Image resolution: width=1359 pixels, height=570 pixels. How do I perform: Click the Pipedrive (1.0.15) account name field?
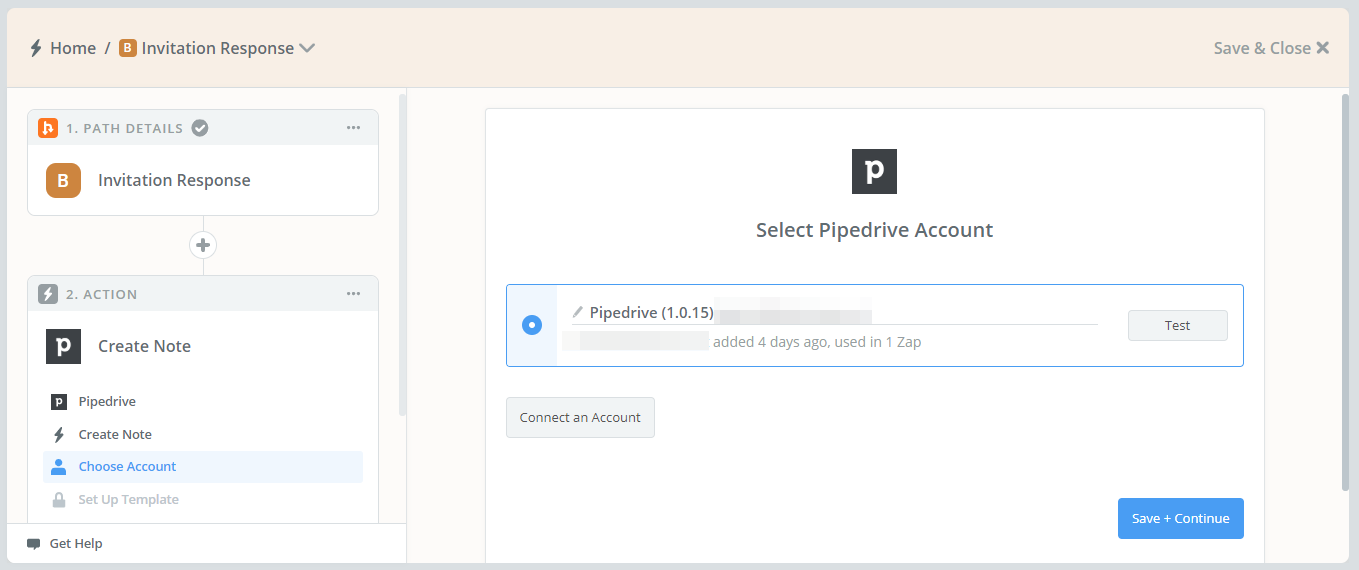(834, 313)
